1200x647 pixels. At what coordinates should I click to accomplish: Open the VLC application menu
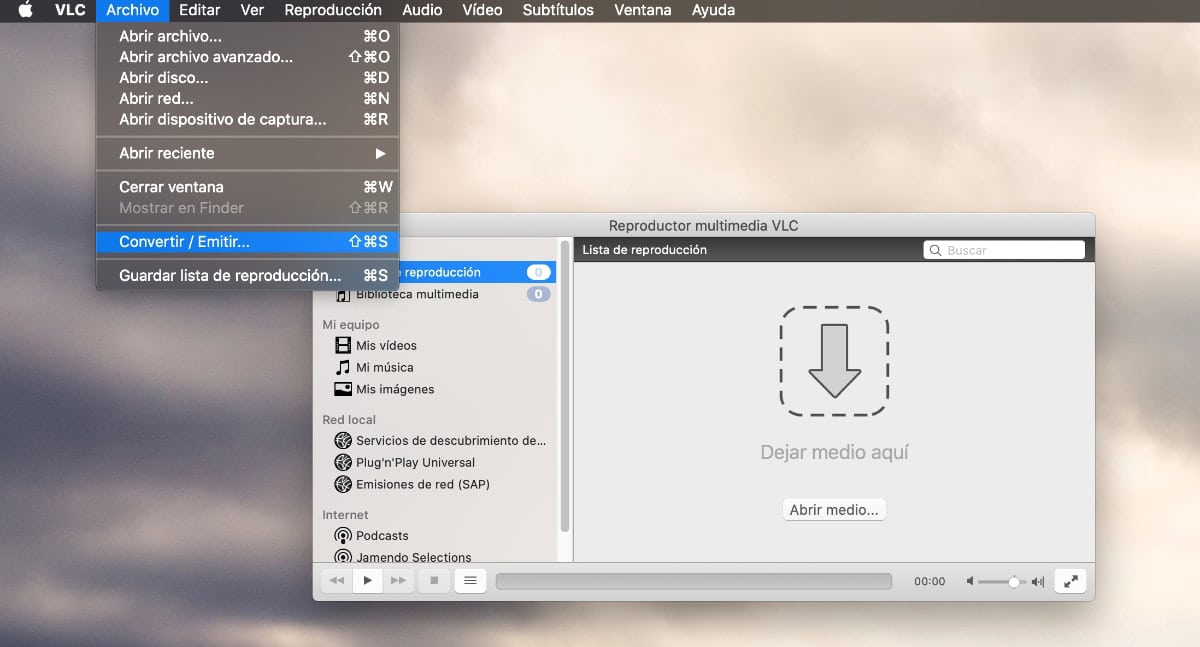pos(70,10)
